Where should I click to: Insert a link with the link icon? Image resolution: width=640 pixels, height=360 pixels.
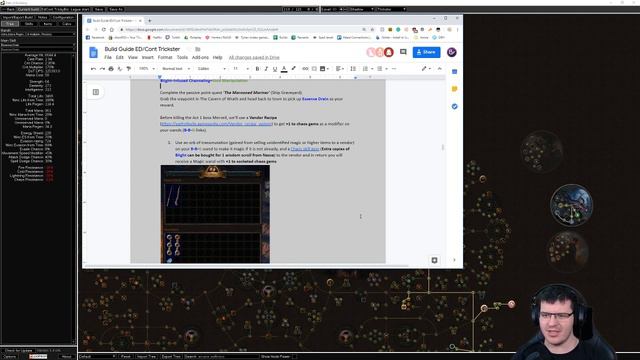point(305,69)
